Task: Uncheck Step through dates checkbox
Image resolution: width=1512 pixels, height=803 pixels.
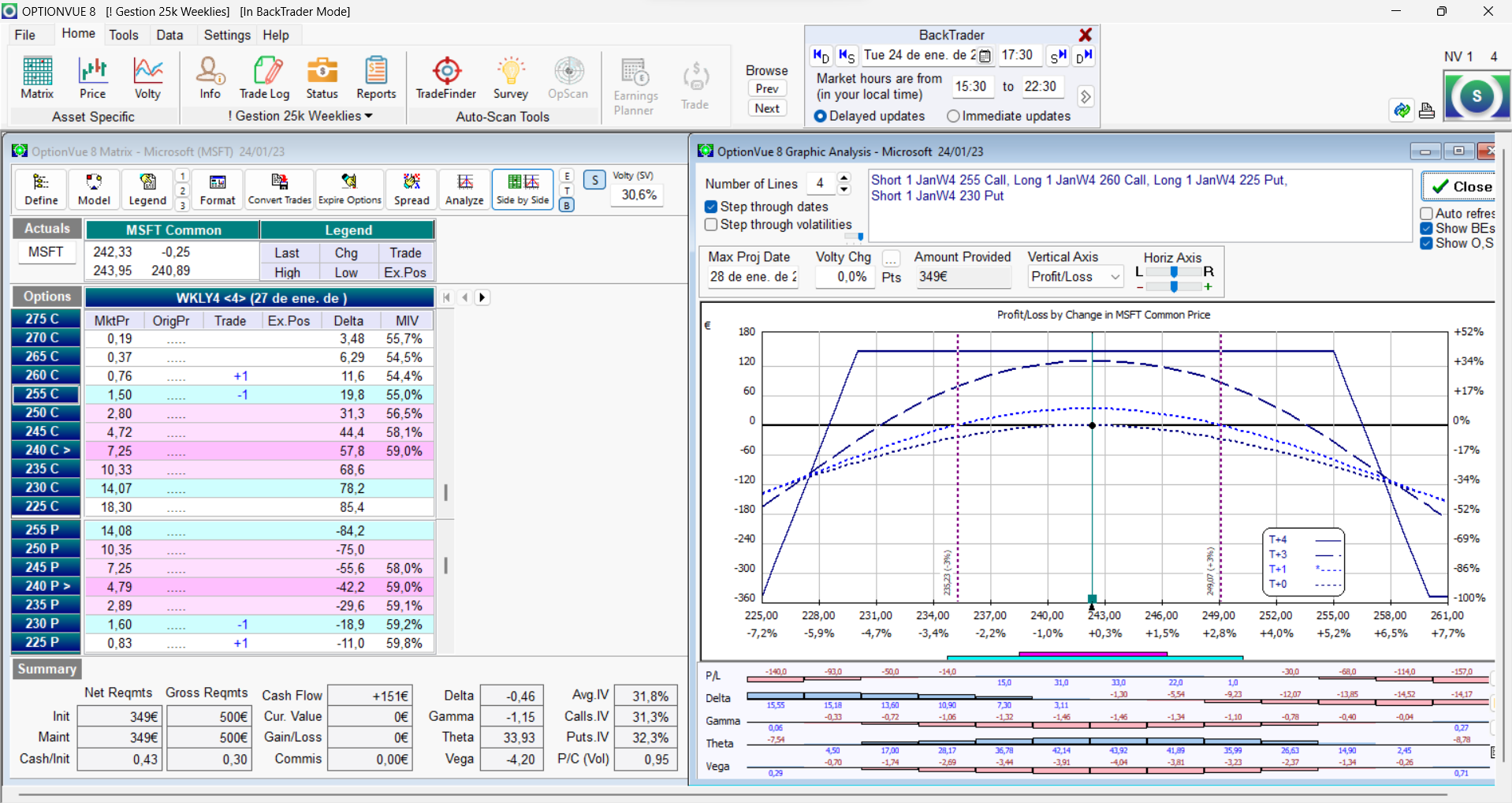Action: click(711, 207)
